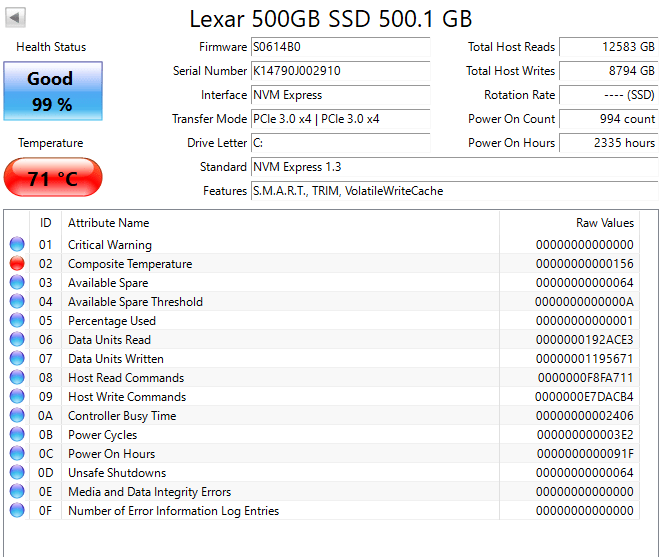Click the status dot for Data Units Read

17,339
